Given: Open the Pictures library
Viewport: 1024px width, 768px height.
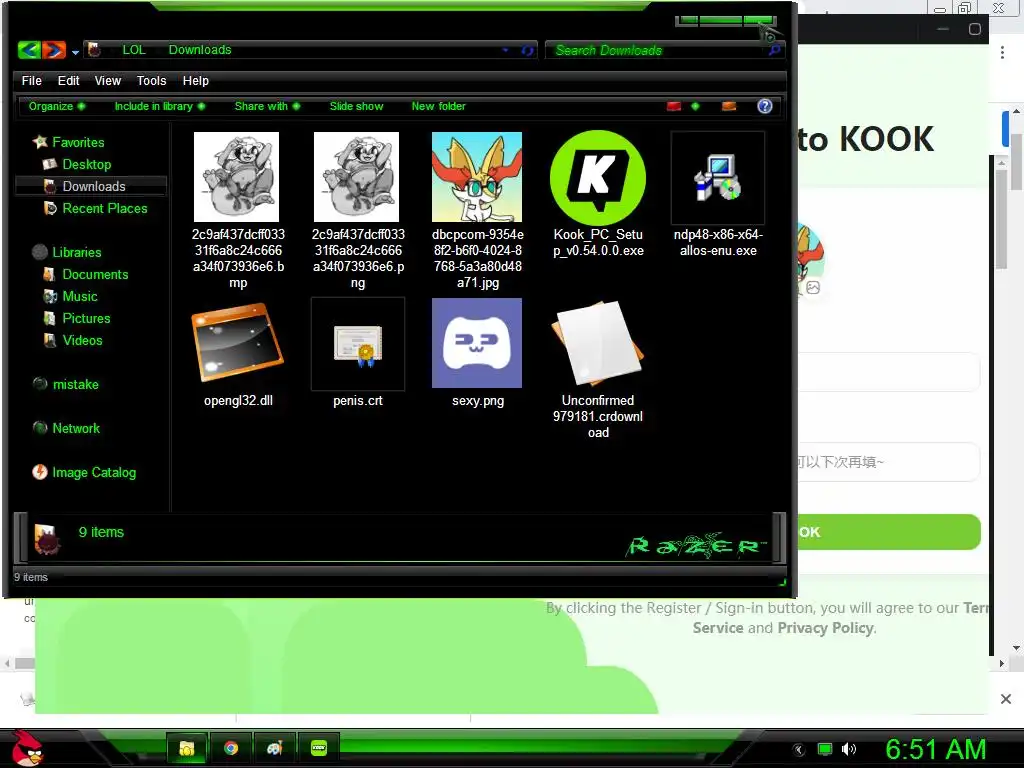Looking at the screenshot, I should coord(86,319).
